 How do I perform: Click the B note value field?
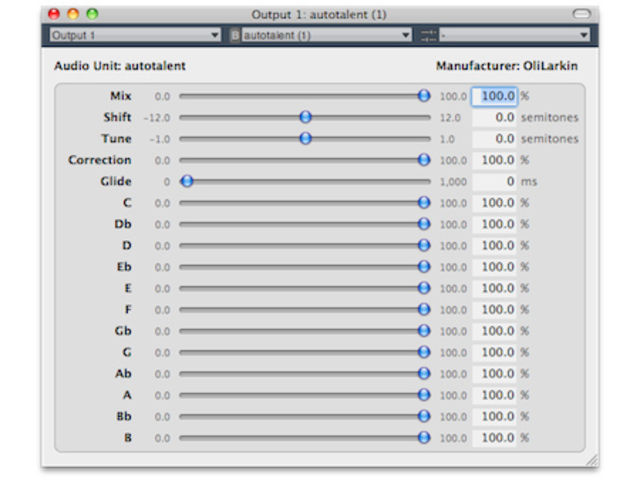coord(494,438)
